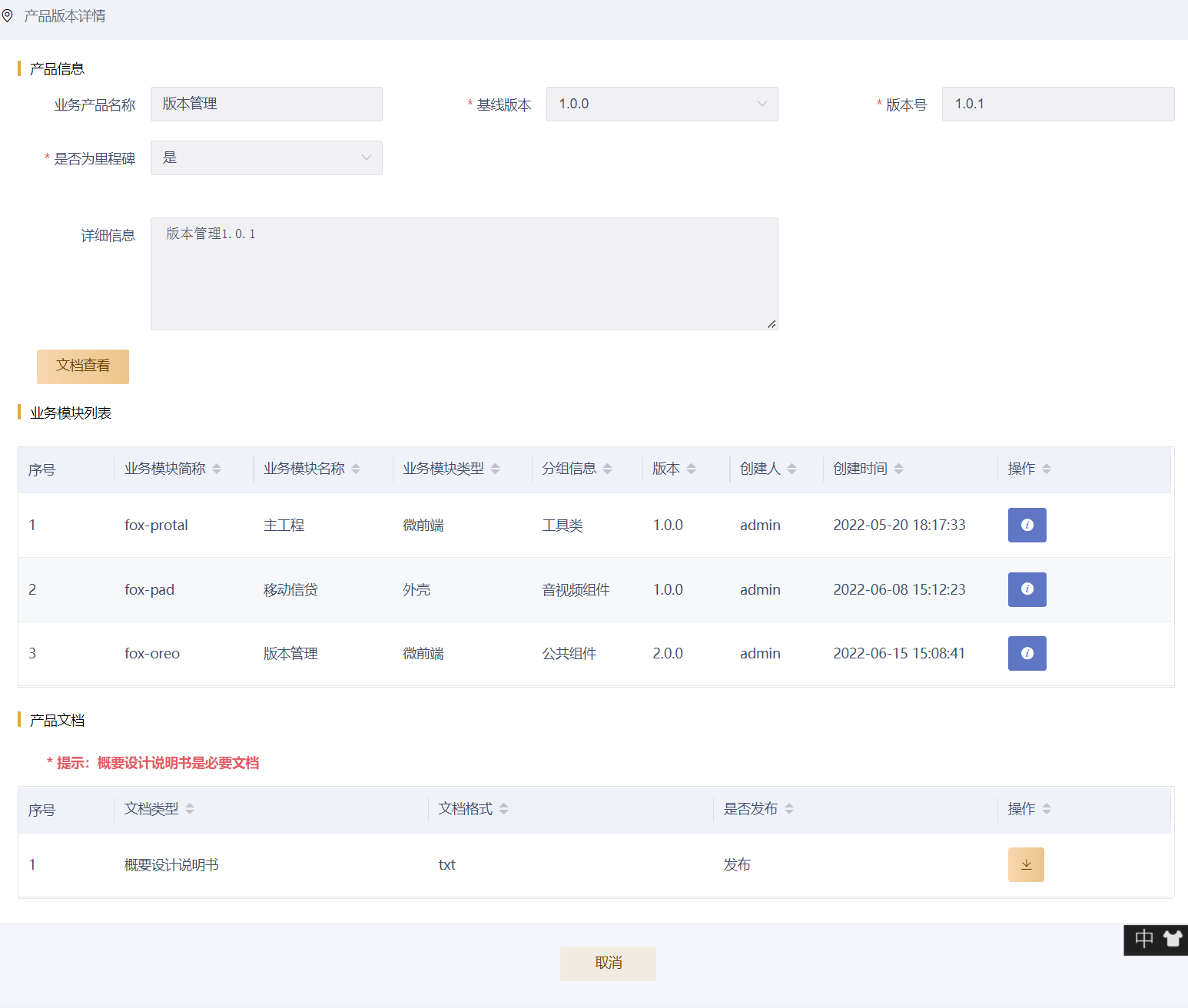The height and width of the screenshot is (1008, 1188).
Task: Click the 中 input method indicator
Action: click(x=1143, y=939)
